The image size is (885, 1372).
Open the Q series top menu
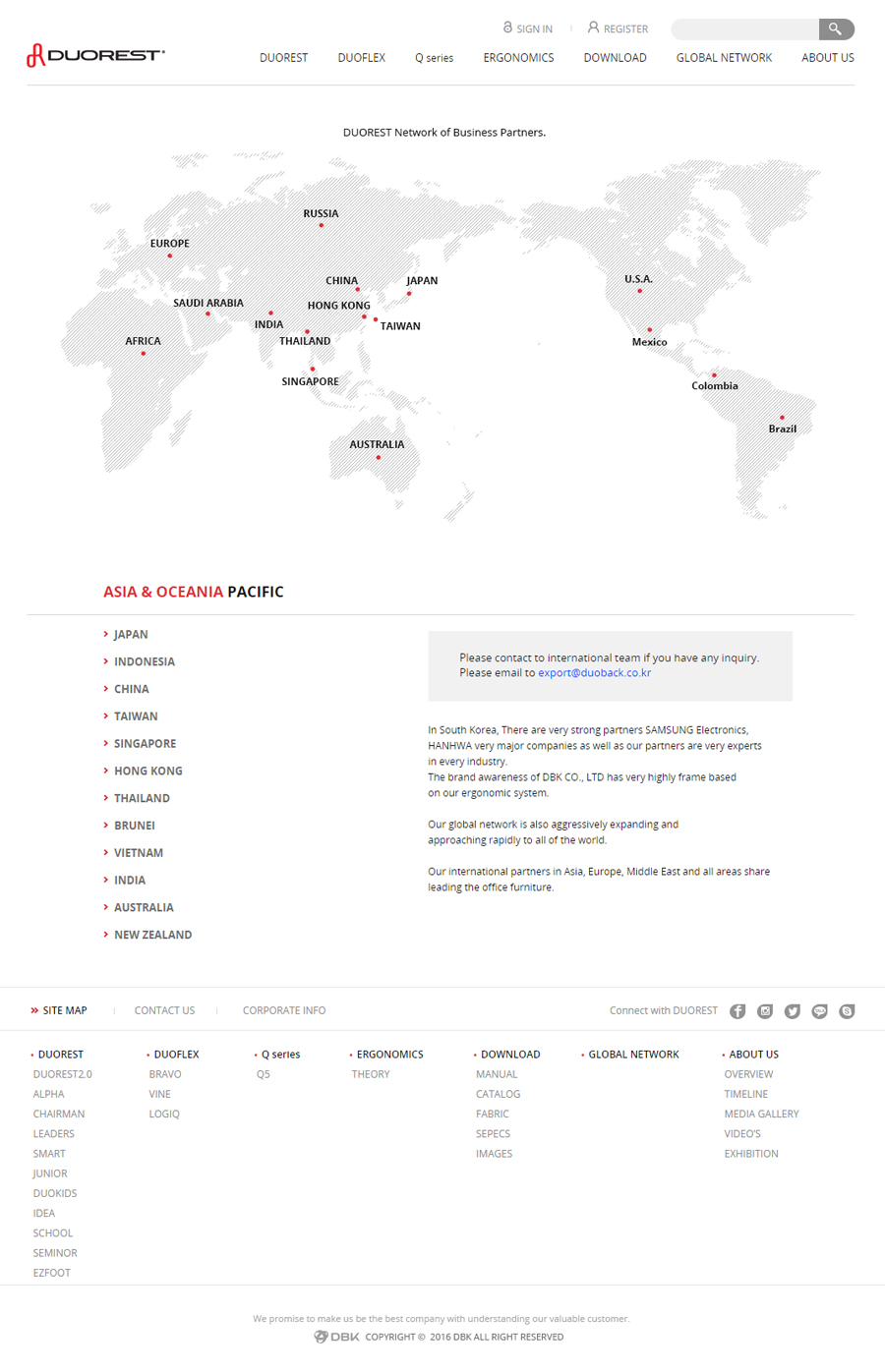434,58
